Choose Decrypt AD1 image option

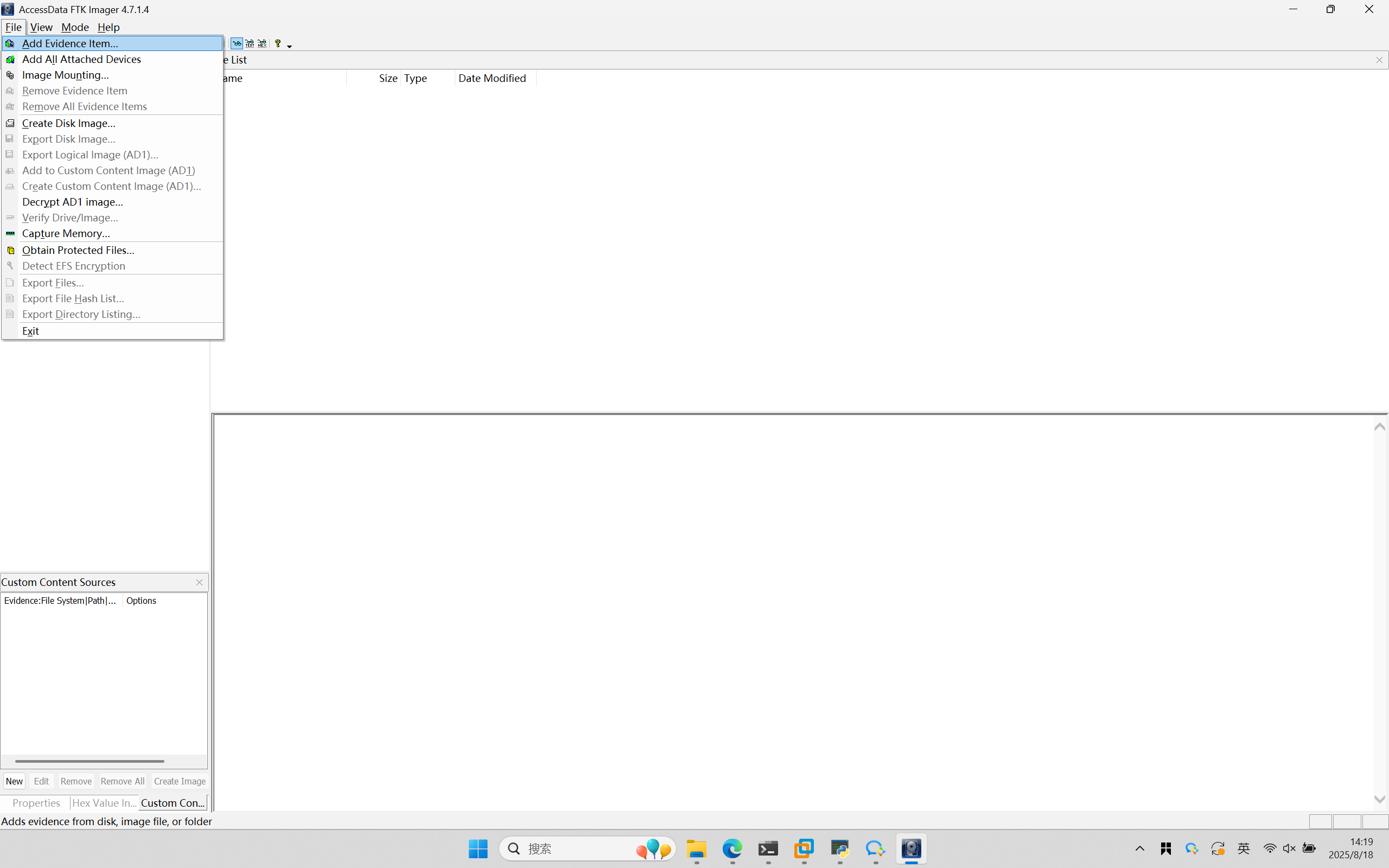pyautogui.click(x=112, y=201)
